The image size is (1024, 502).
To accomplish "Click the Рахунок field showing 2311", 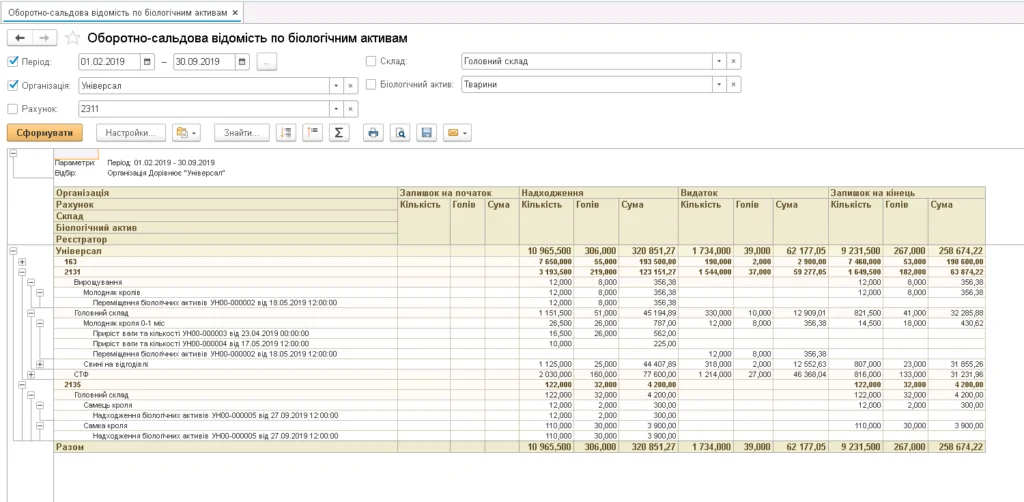I will (x=204, y=109).
